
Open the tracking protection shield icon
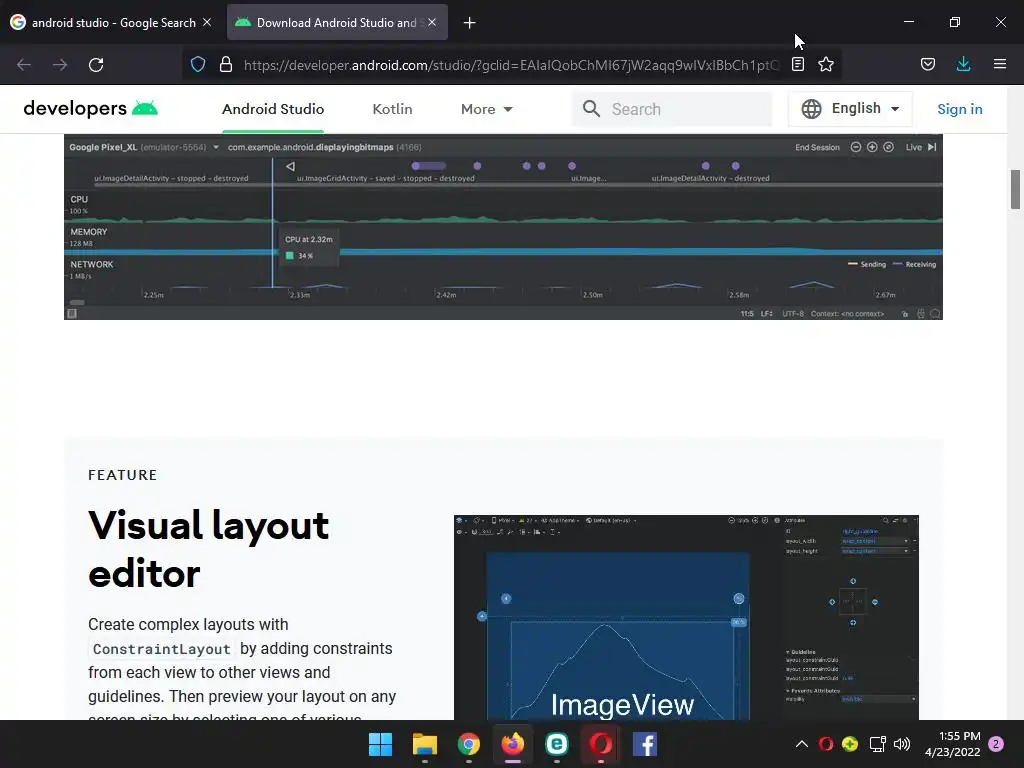pos(198,64)
